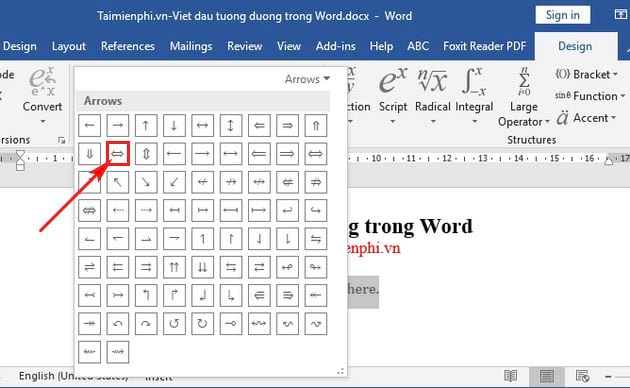Click the Sign in button

pos(562,15)
